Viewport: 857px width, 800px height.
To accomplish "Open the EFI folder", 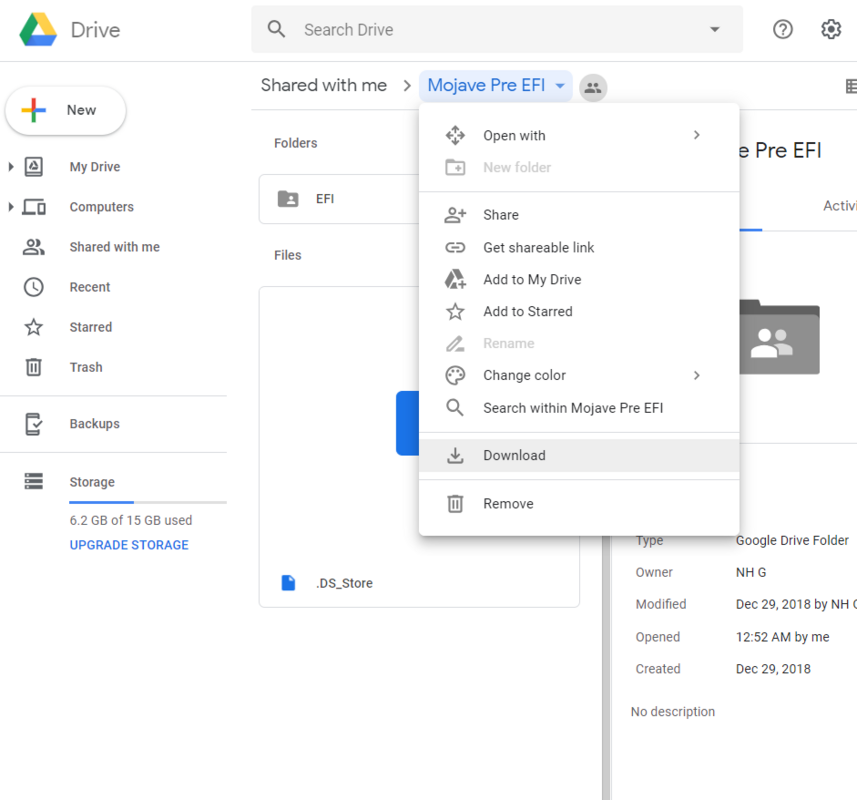I will tap(325, 199).
